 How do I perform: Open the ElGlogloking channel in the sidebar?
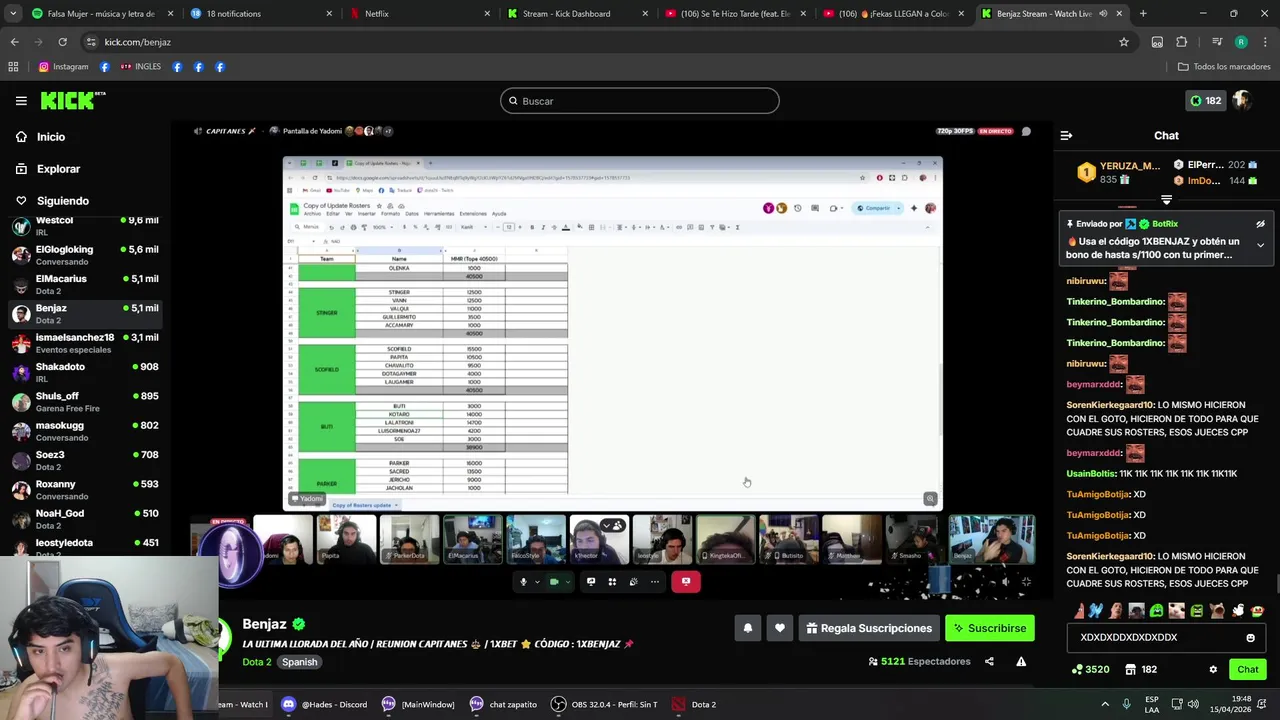point(84,254)
